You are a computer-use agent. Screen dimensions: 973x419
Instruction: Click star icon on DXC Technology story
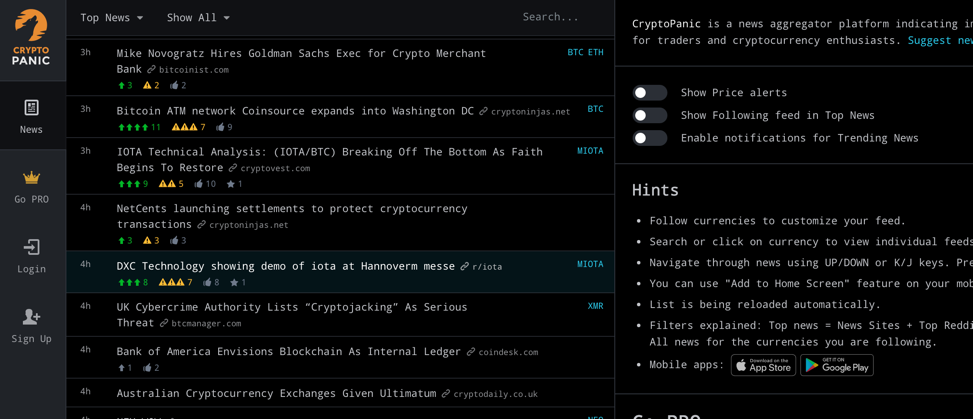[232, 283]
